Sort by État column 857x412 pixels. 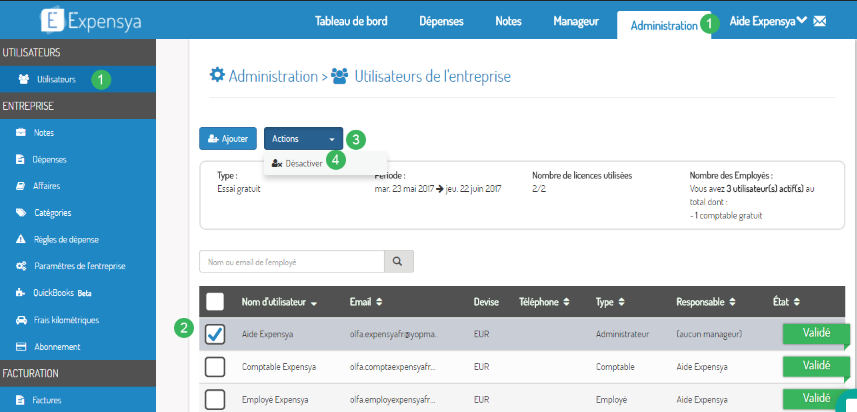pyautogui.click(x=786, y=302)
